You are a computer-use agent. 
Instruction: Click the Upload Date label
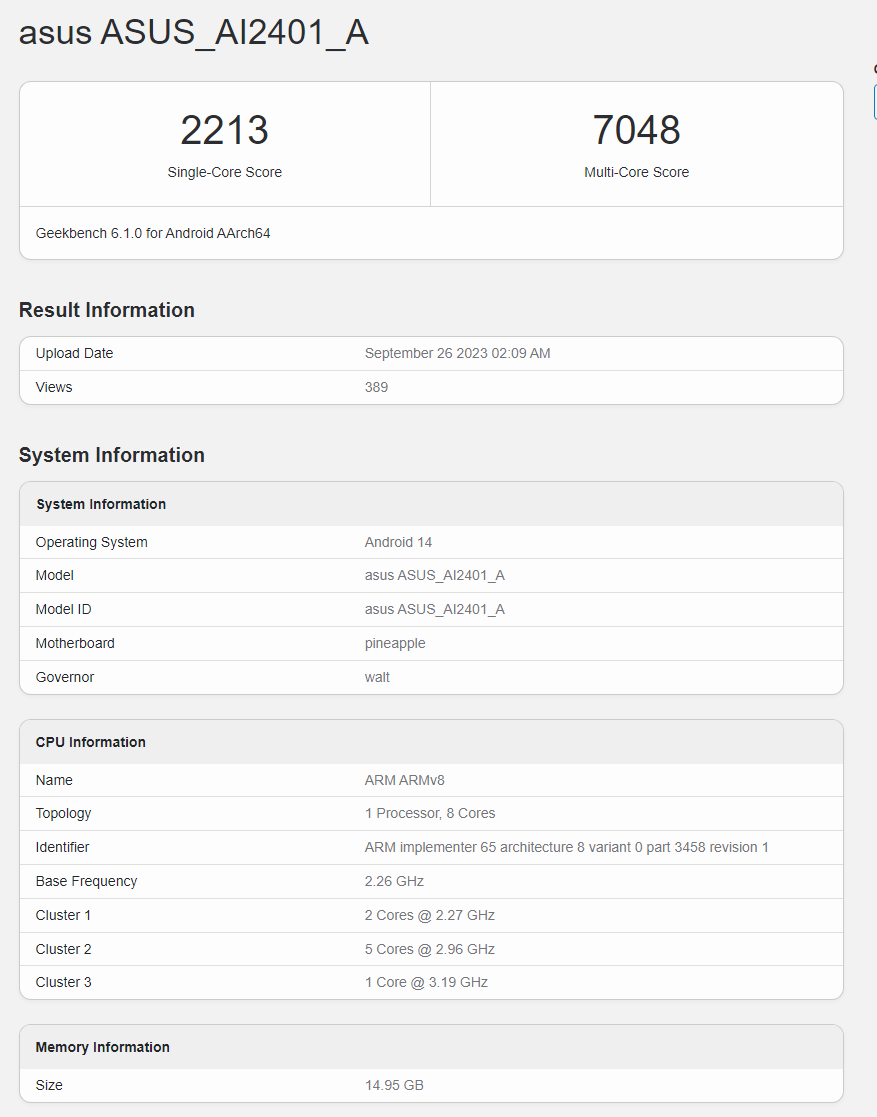74,353
